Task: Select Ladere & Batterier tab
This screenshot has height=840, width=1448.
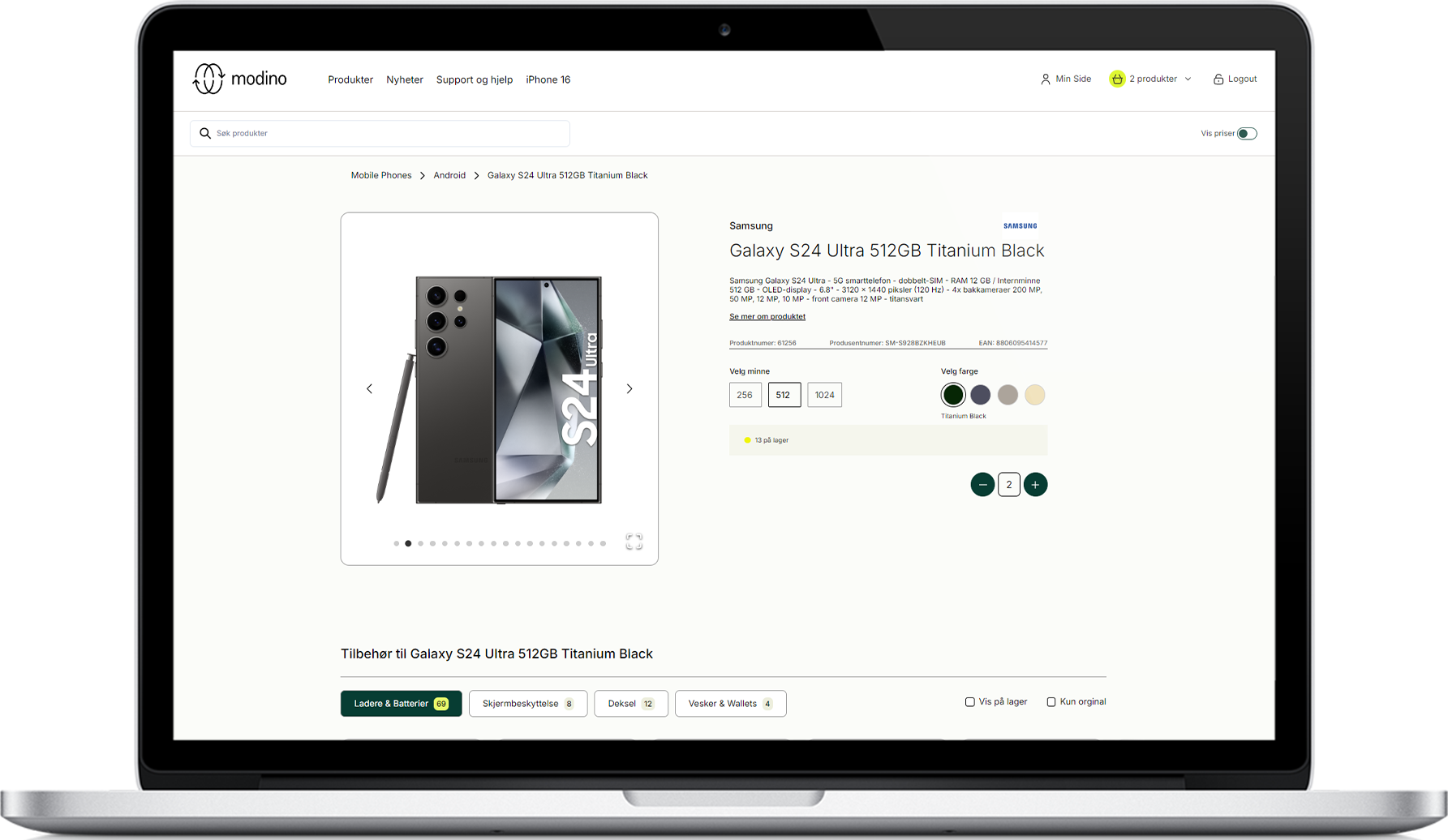Action: [x=402, y=704]
